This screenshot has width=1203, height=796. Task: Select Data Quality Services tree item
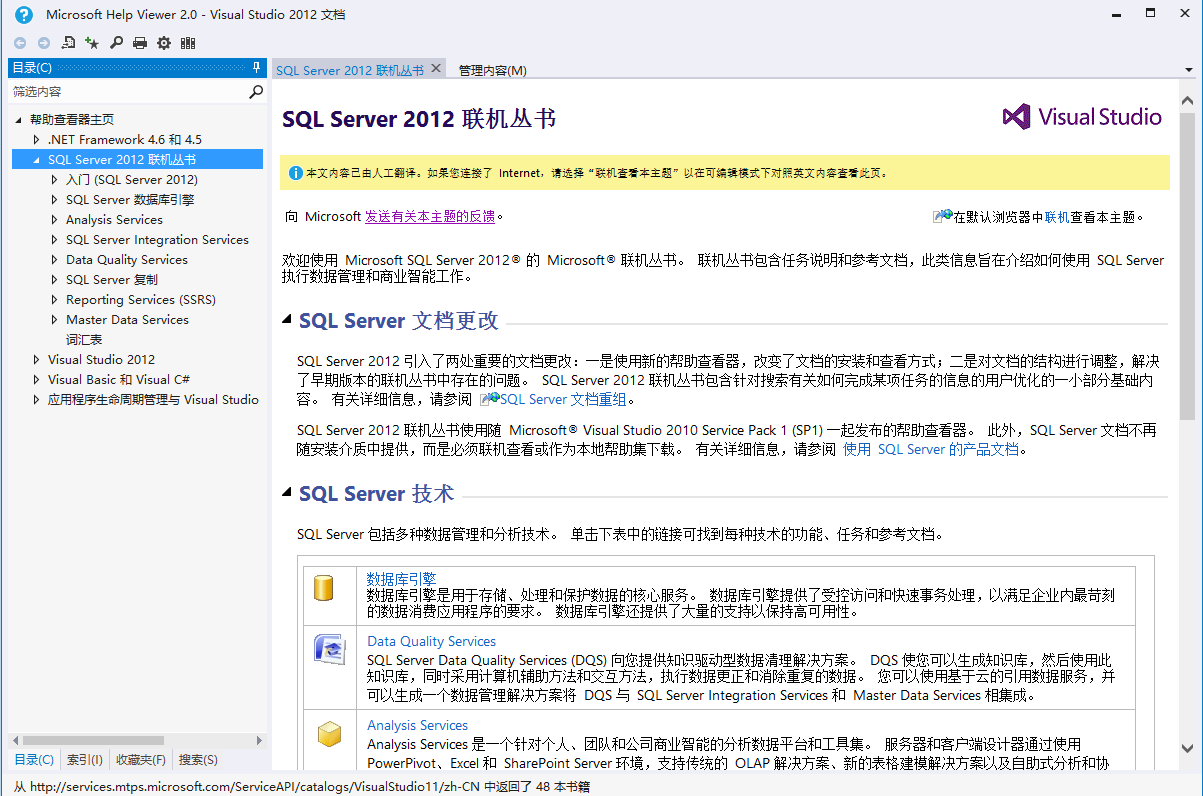(127, 260)
